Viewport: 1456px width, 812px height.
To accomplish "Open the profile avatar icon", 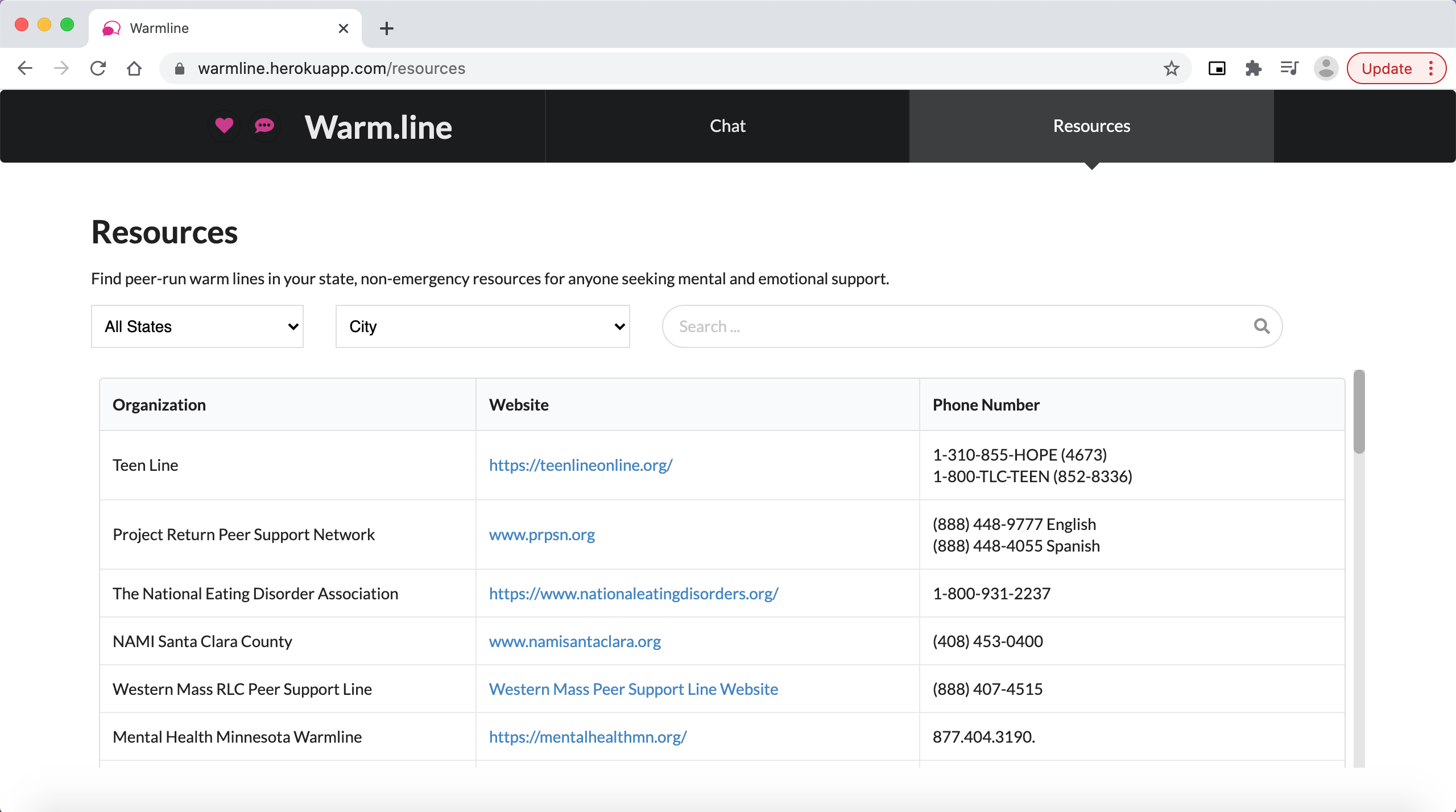I will [x=1326, y=69].
